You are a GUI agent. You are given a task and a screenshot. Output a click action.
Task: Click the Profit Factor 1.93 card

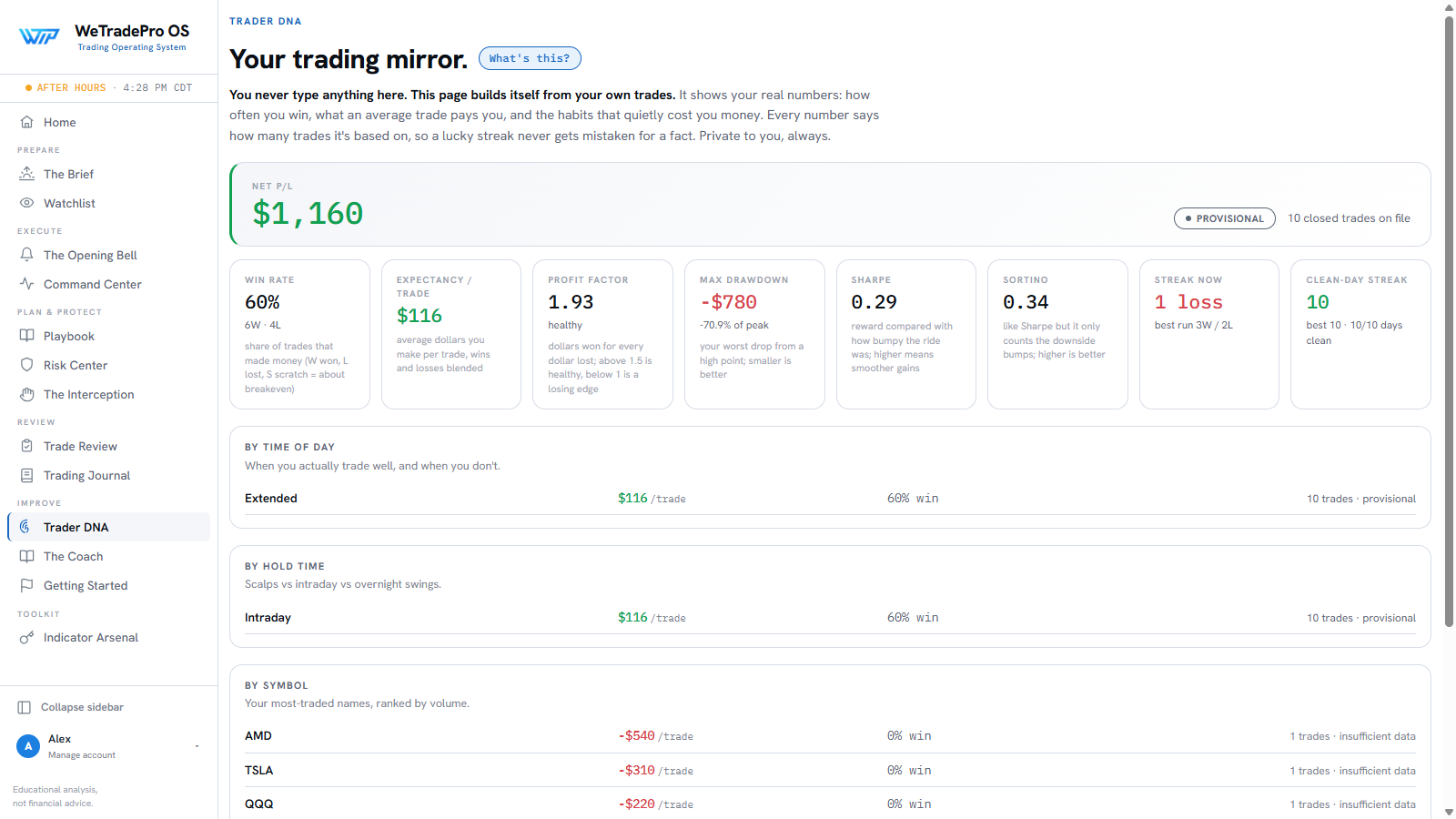pyautogui.click(x=602, y=334)
